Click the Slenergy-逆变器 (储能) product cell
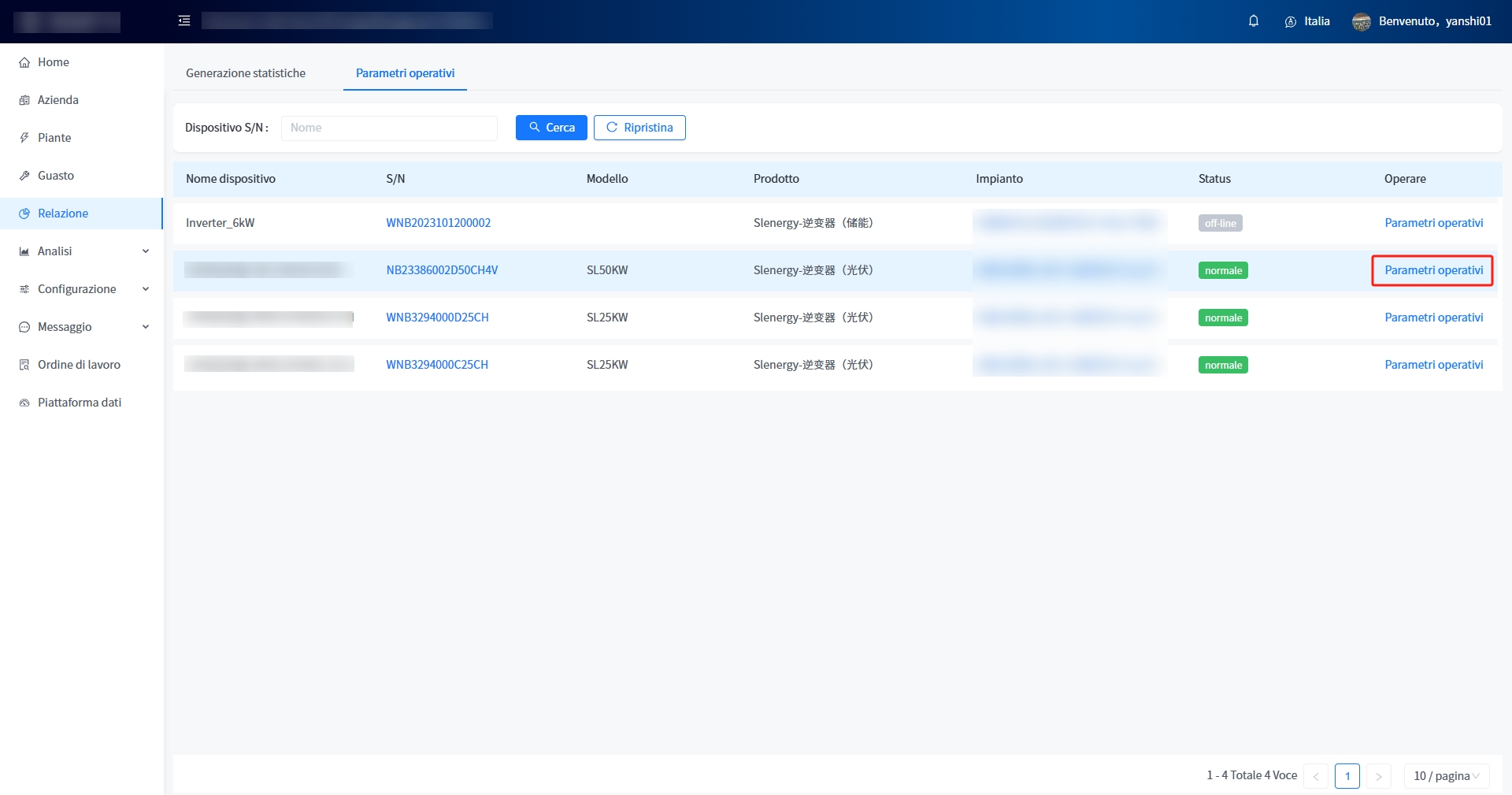 point(813,223)
